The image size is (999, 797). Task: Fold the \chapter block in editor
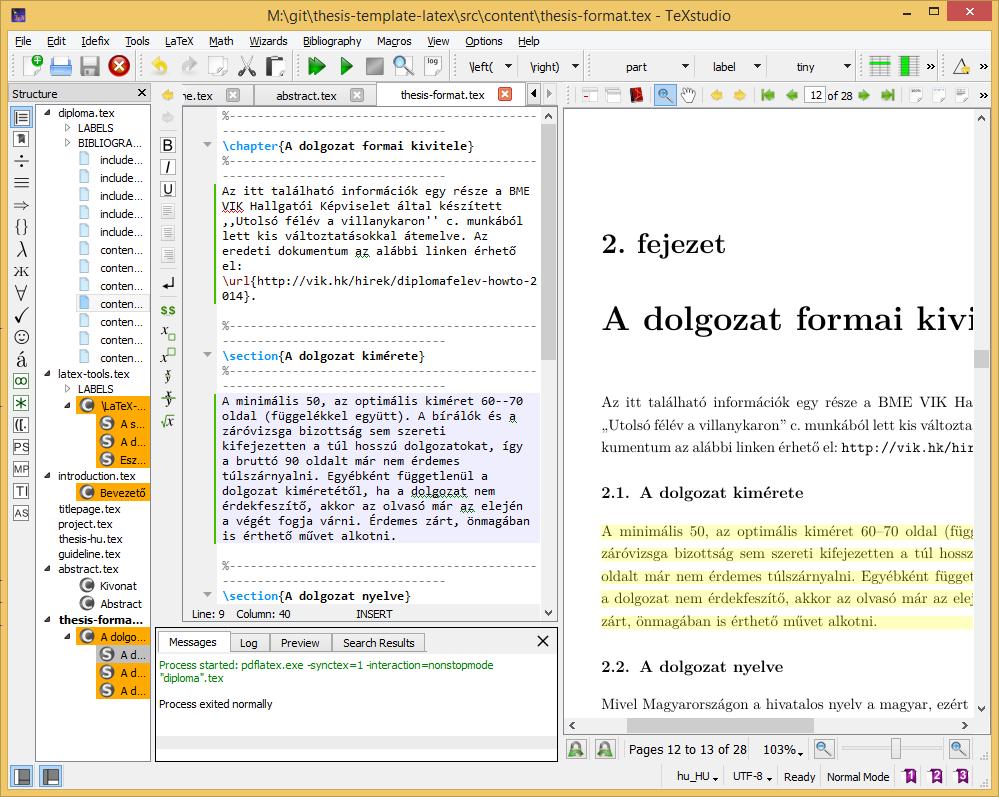207,145
